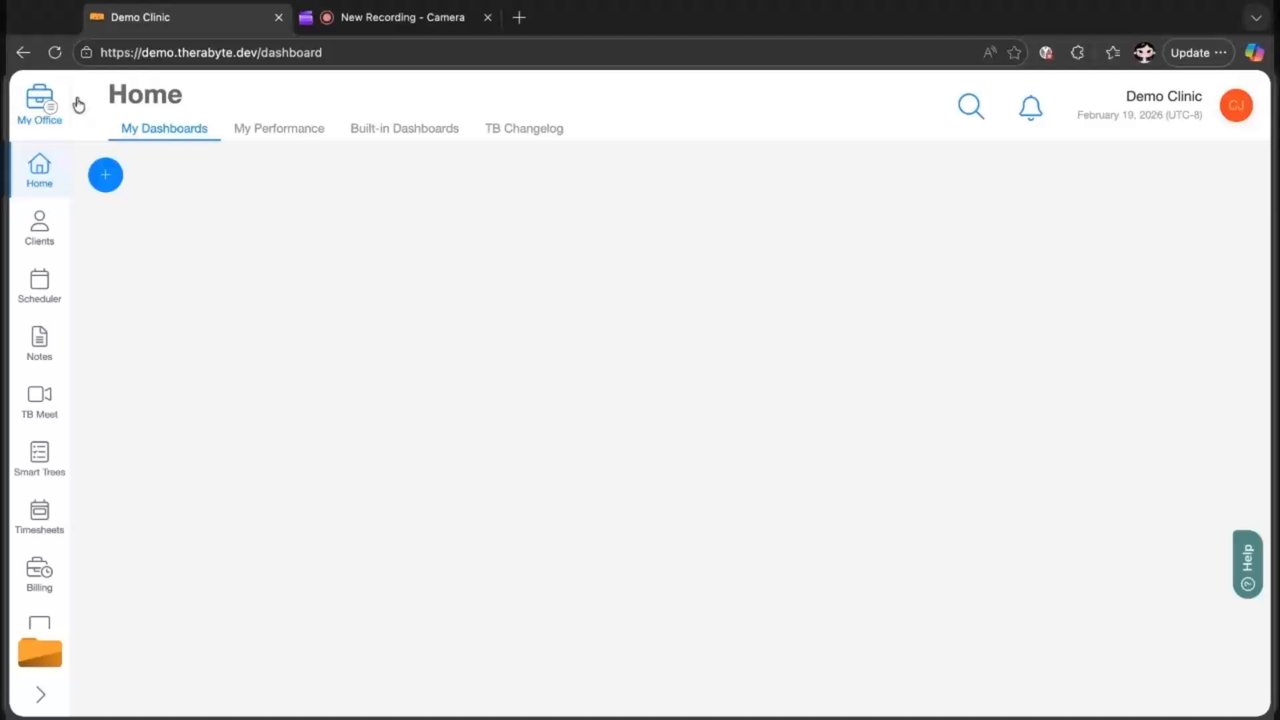Click the Demo Clinic name text

1164,96
